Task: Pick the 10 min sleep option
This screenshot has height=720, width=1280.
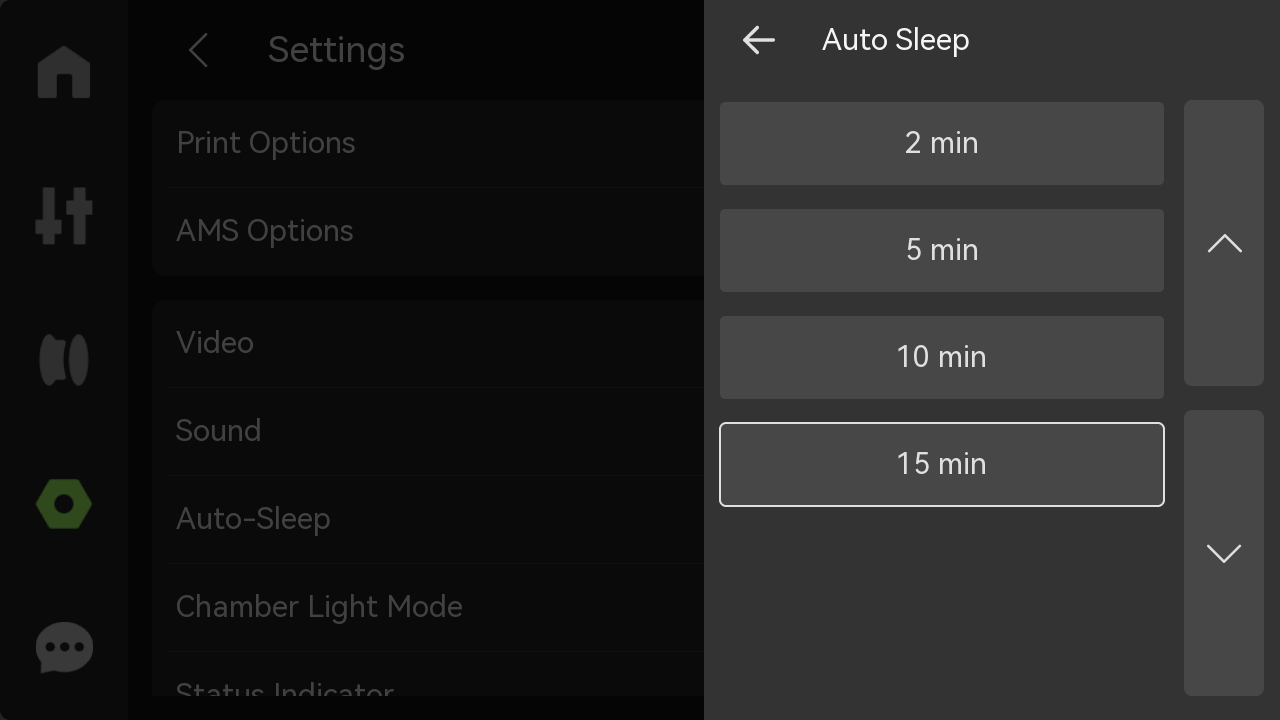Action: click(942, 357)
